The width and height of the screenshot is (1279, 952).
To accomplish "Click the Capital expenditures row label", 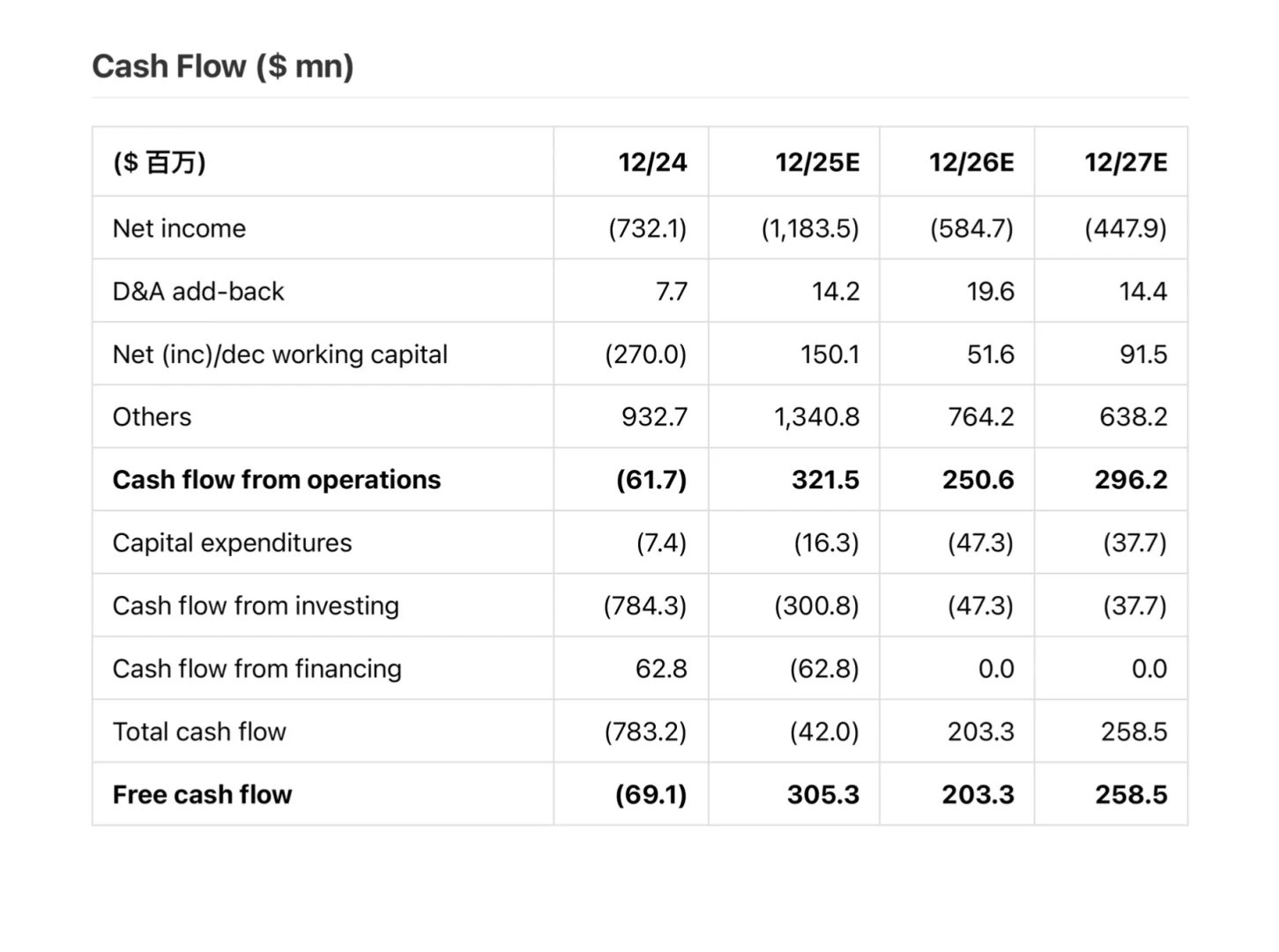I will tap(232, 543).
